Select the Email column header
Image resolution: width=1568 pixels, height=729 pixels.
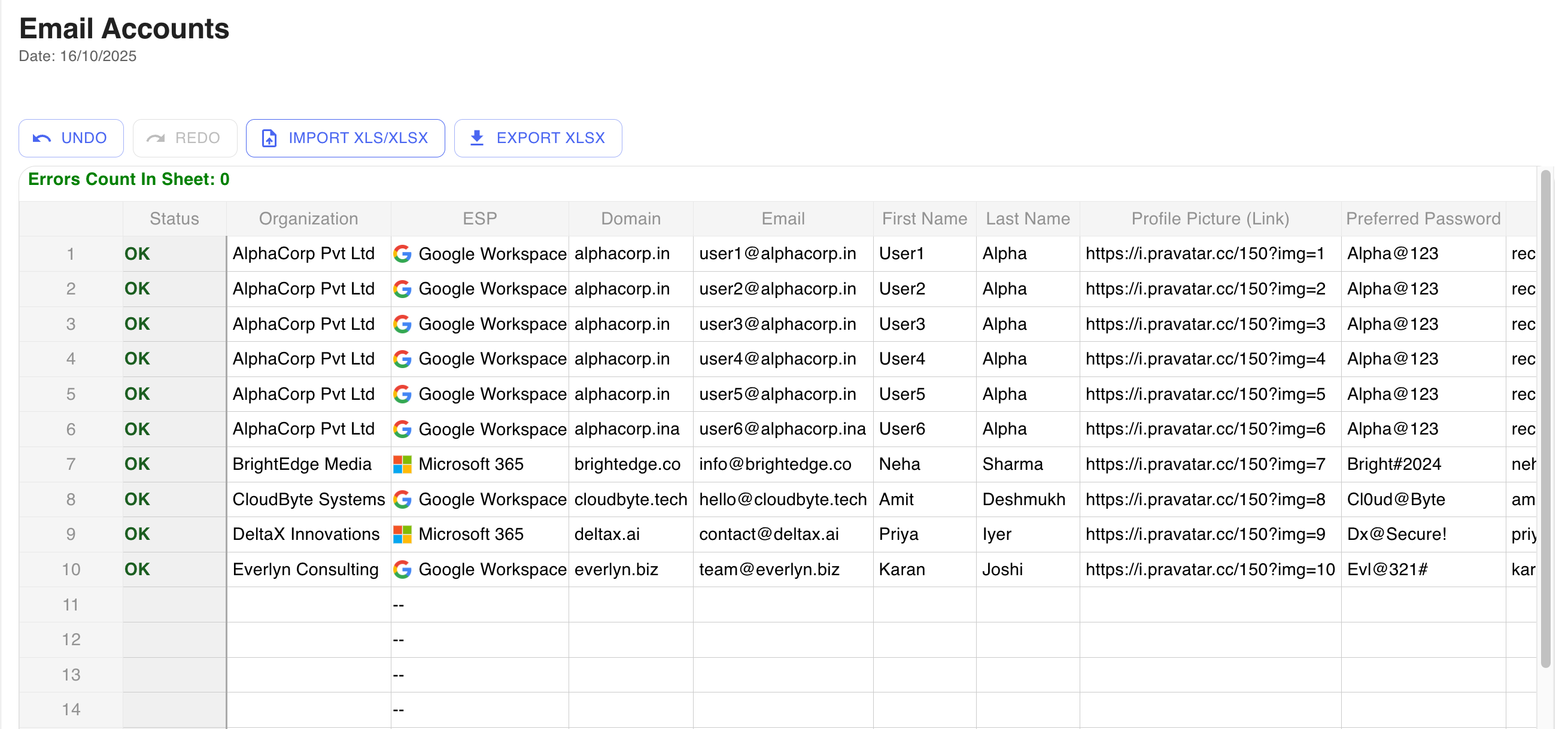click(x=783, y=219)
